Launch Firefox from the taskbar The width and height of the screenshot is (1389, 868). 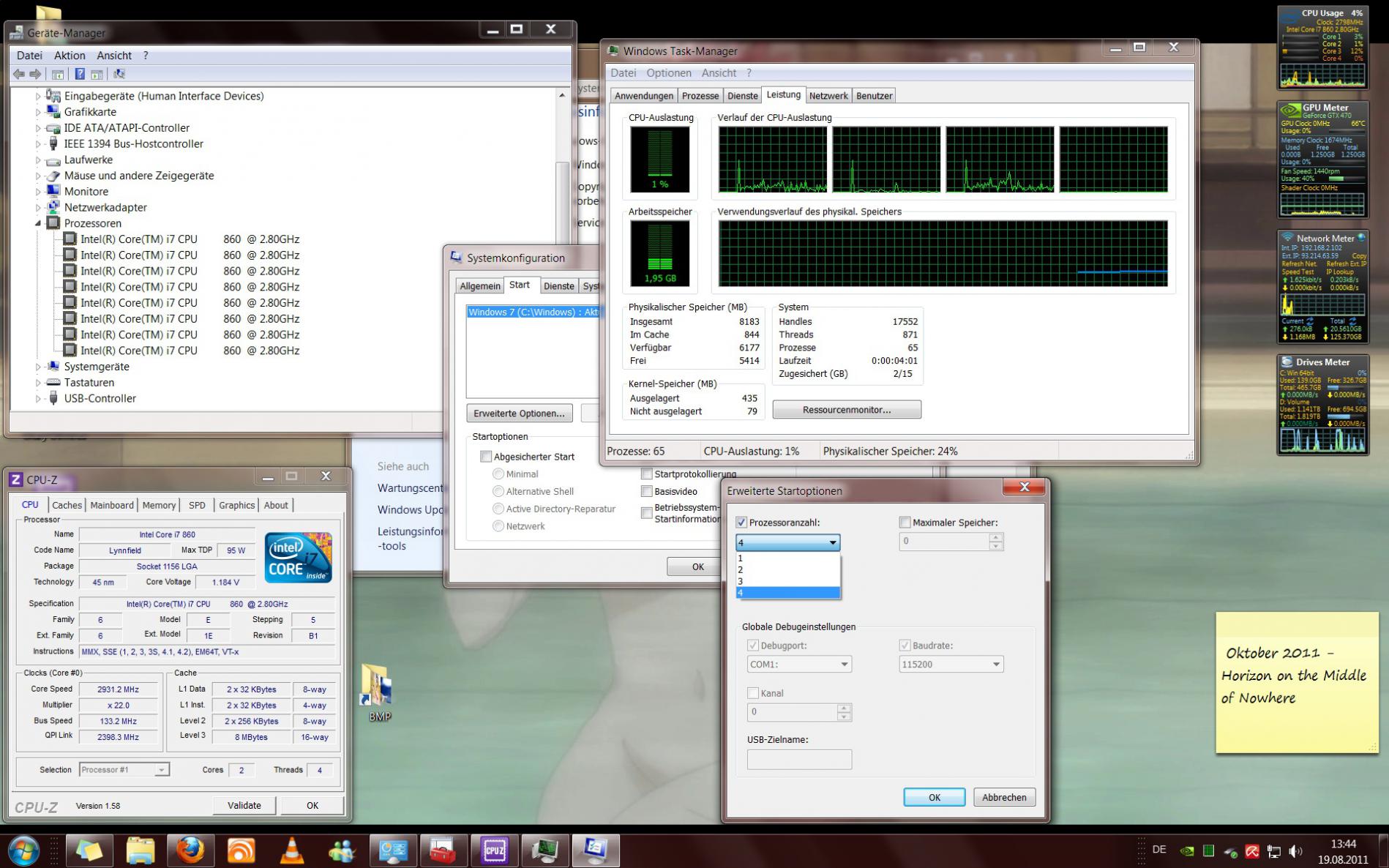[190, 850]
